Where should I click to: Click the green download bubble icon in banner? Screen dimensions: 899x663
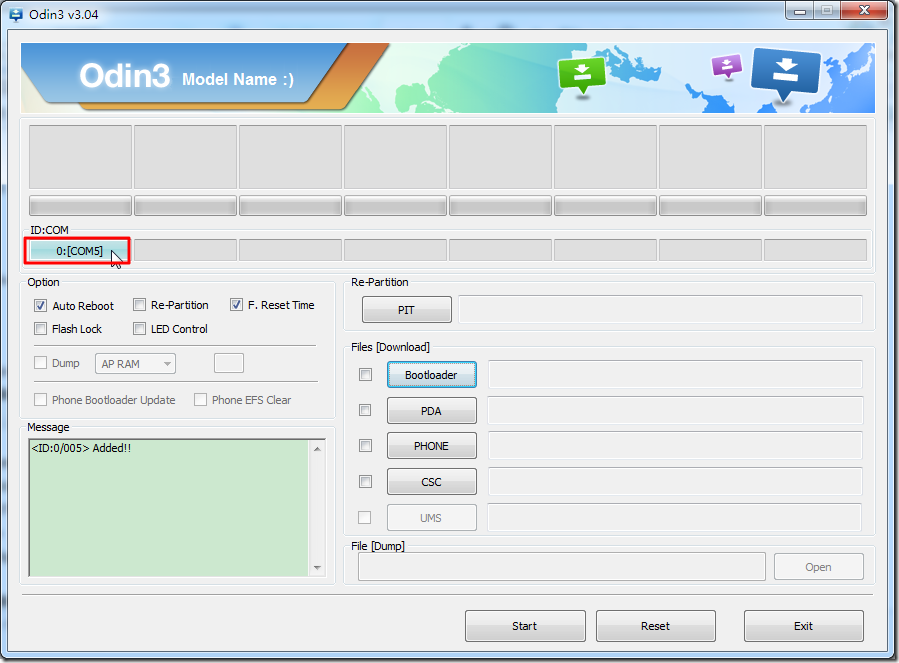582,75
